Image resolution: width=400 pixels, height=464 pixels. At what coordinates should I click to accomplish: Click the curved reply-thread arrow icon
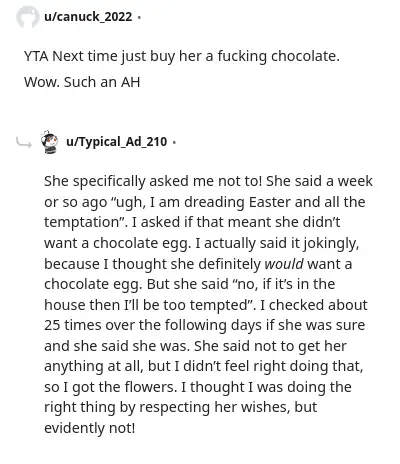pos(24,143)
